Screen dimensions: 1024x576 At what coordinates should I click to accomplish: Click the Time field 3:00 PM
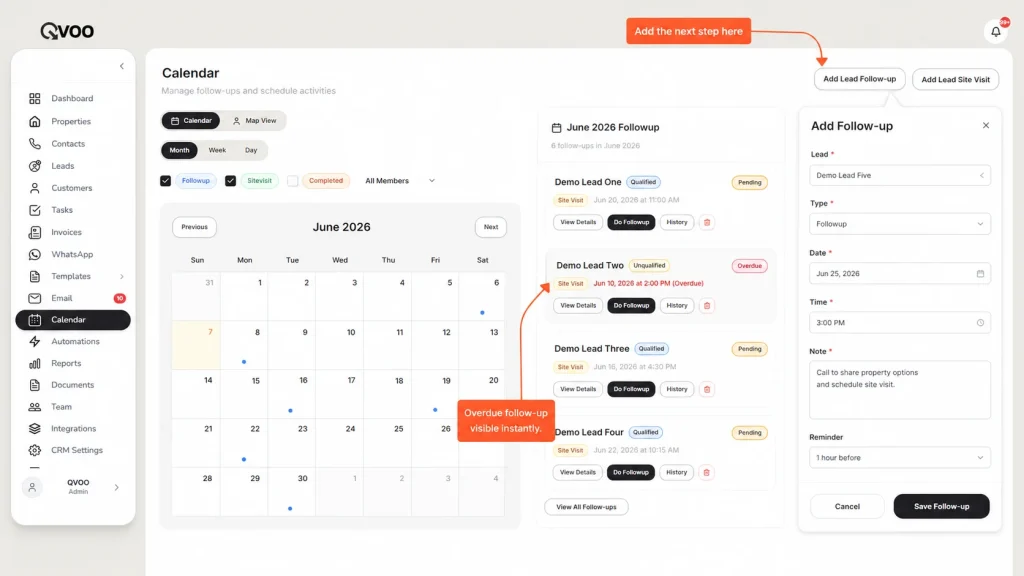coord(900,323)
